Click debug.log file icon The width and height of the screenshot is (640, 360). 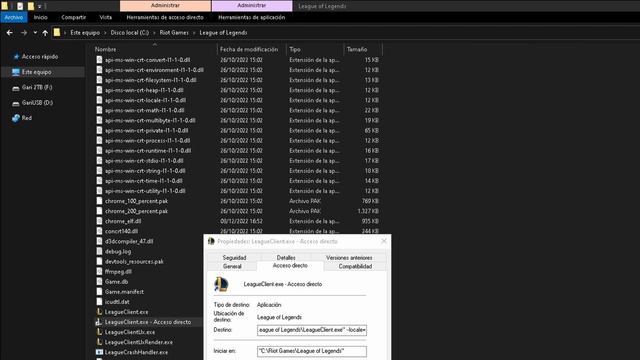(x=99, y=251)
